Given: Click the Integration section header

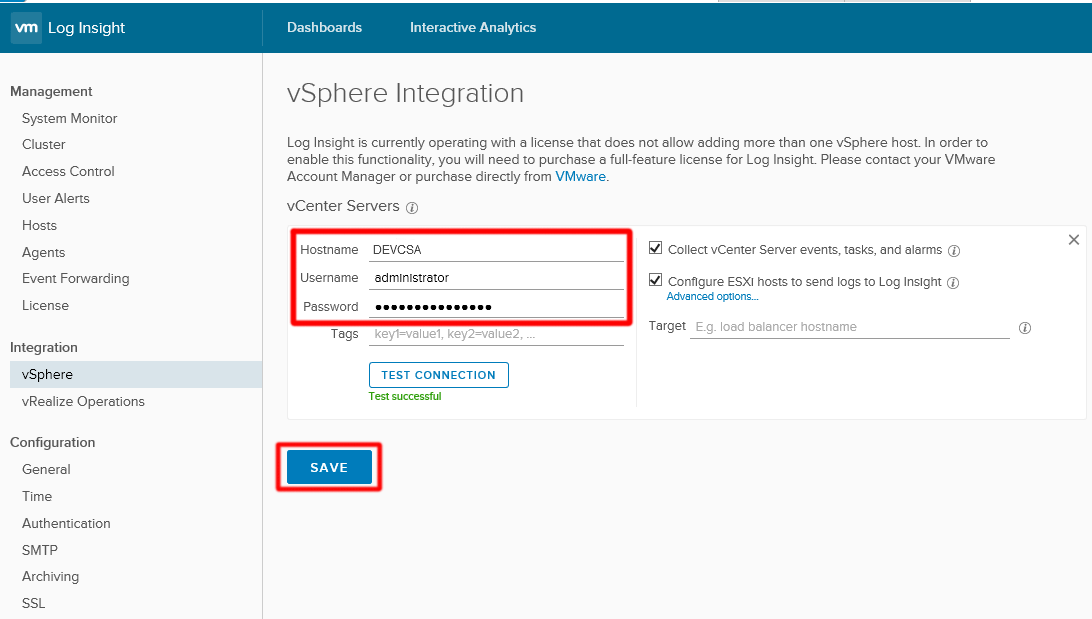Looking at the screenshot, I should (44, 347).
